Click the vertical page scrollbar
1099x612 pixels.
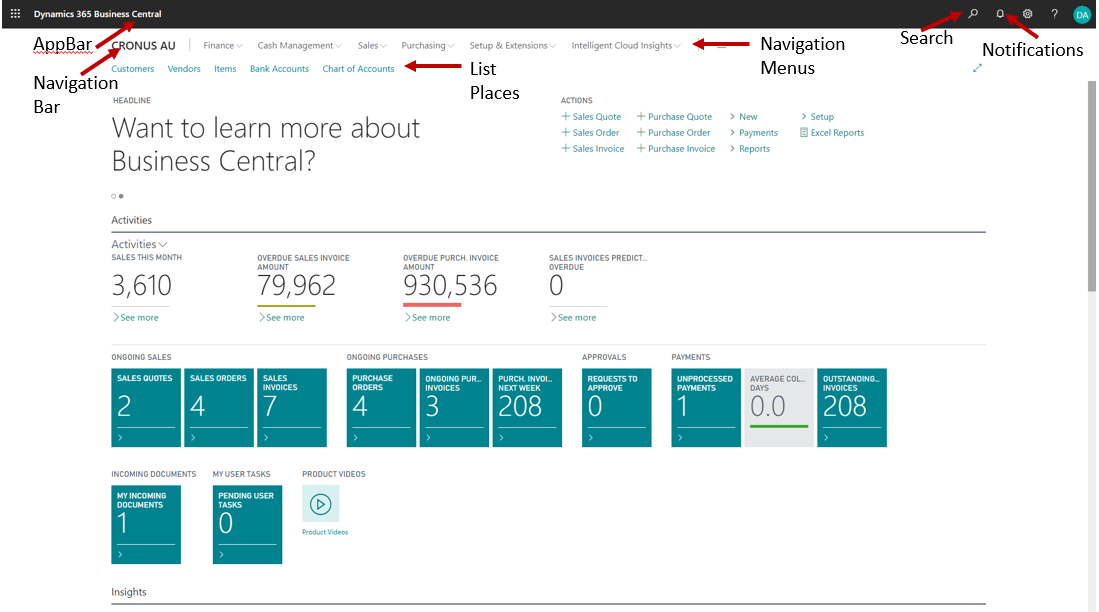1091,300
